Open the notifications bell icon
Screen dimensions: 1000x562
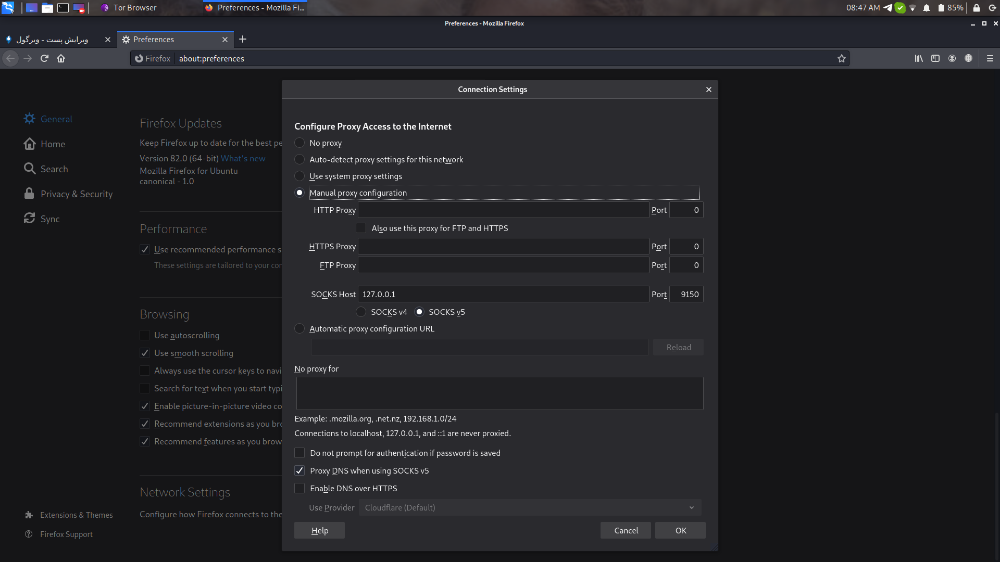click(x=926, y=8)
